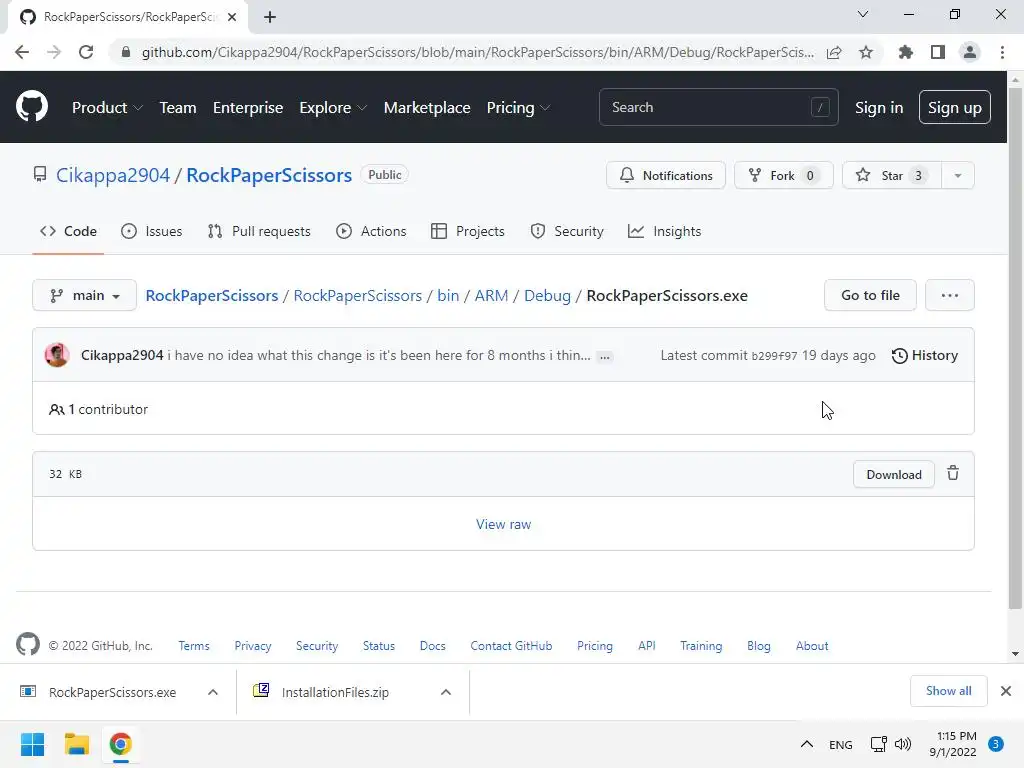This screenshot has height=768, width=1024.
Task: Open the main branch selector dropdown
Action: pyautogui.click(x=84, y=295)
